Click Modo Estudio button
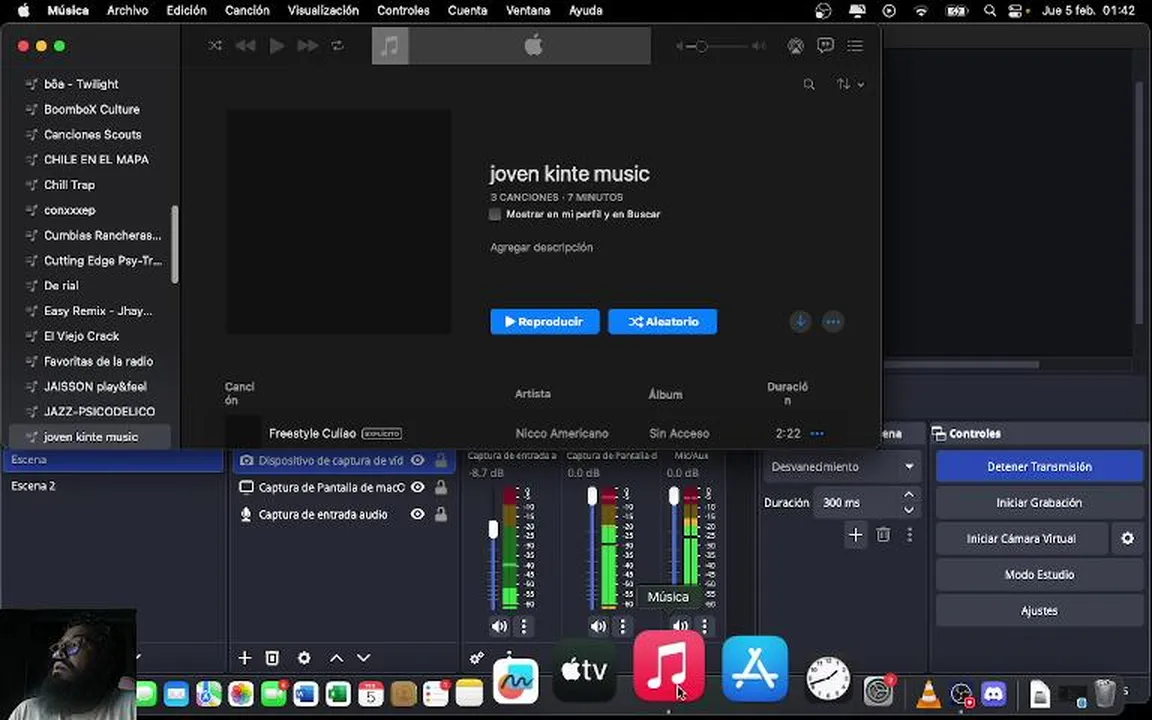 1039,575
